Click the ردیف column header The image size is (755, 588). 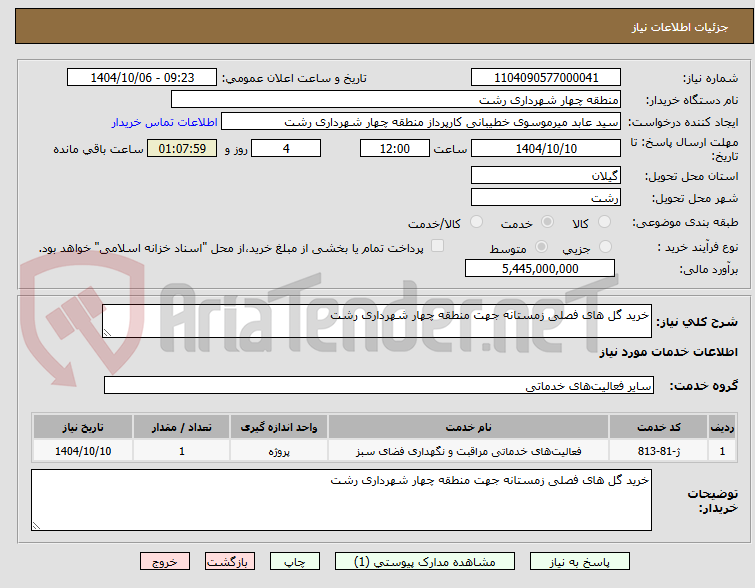pos(722,427)
